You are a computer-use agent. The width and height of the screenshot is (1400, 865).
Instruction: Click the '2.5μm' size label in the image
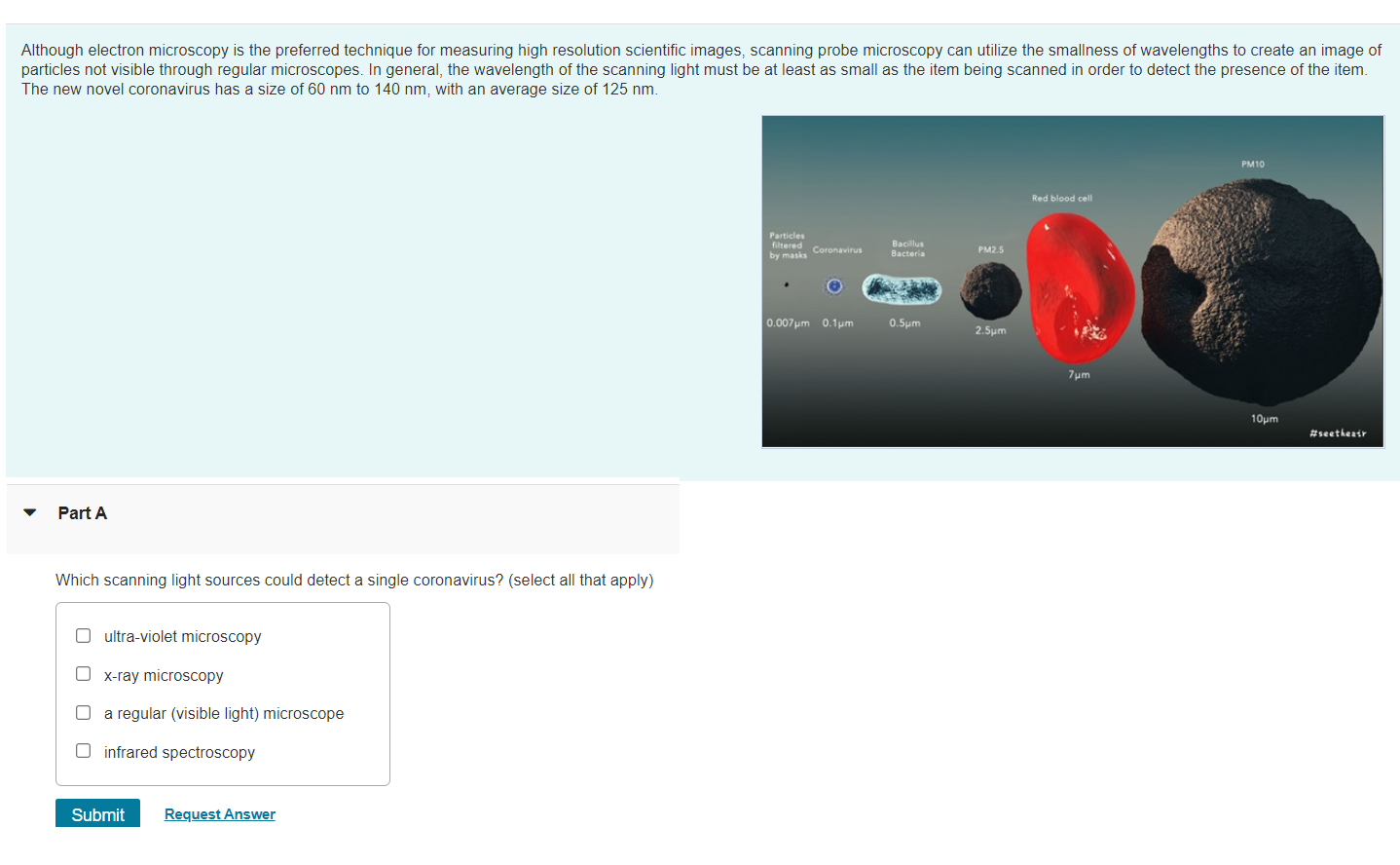991,331
